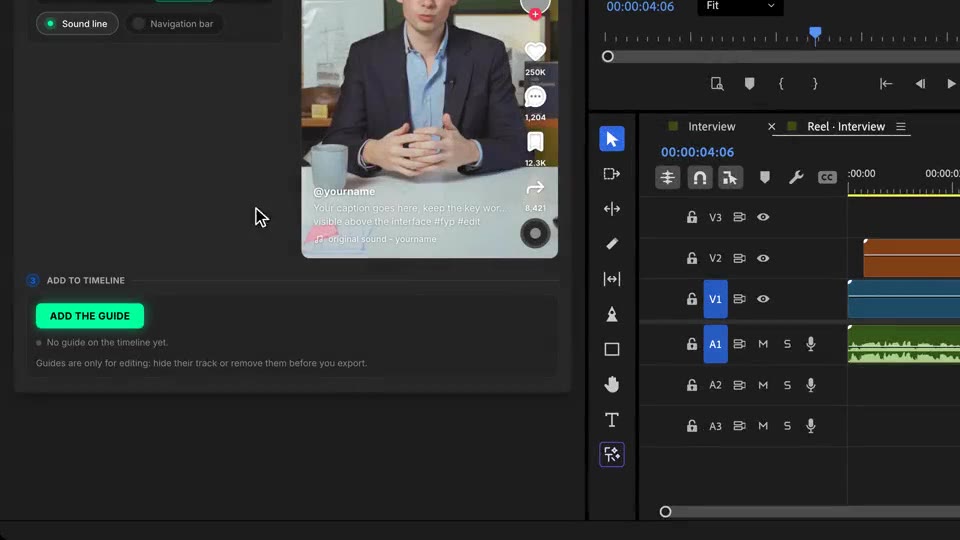The image size is (960, 540).
Task: Hide track V2 with eye icon
Action: pos(763,258)
